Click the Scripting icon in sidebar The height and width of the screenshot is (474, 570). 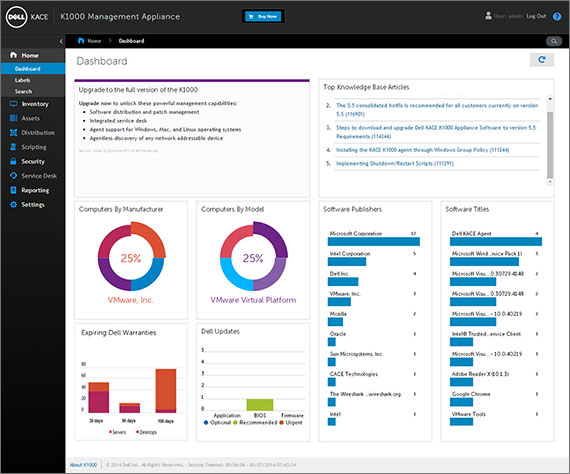[x=13, y=147]
